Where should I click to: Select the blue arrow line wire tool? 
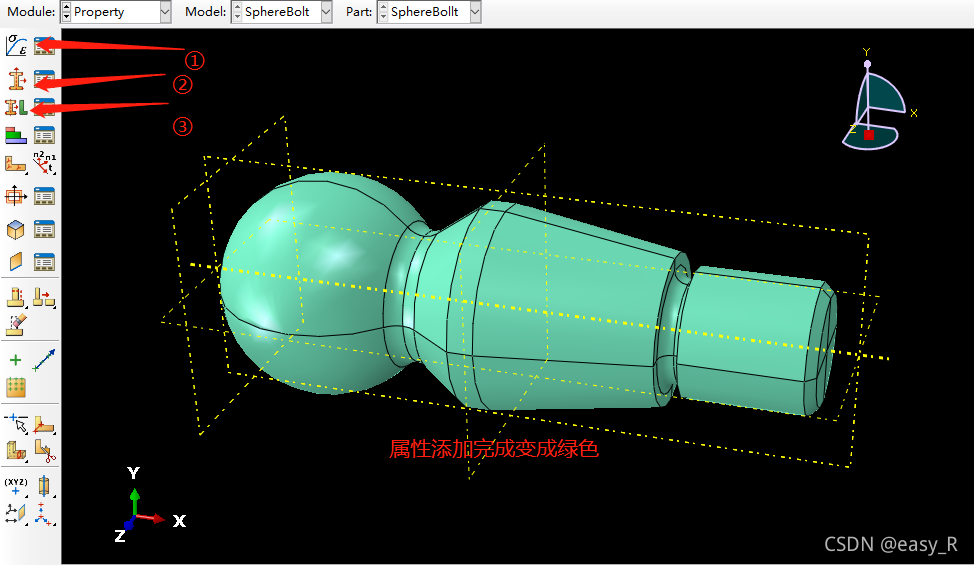[43, 360]
